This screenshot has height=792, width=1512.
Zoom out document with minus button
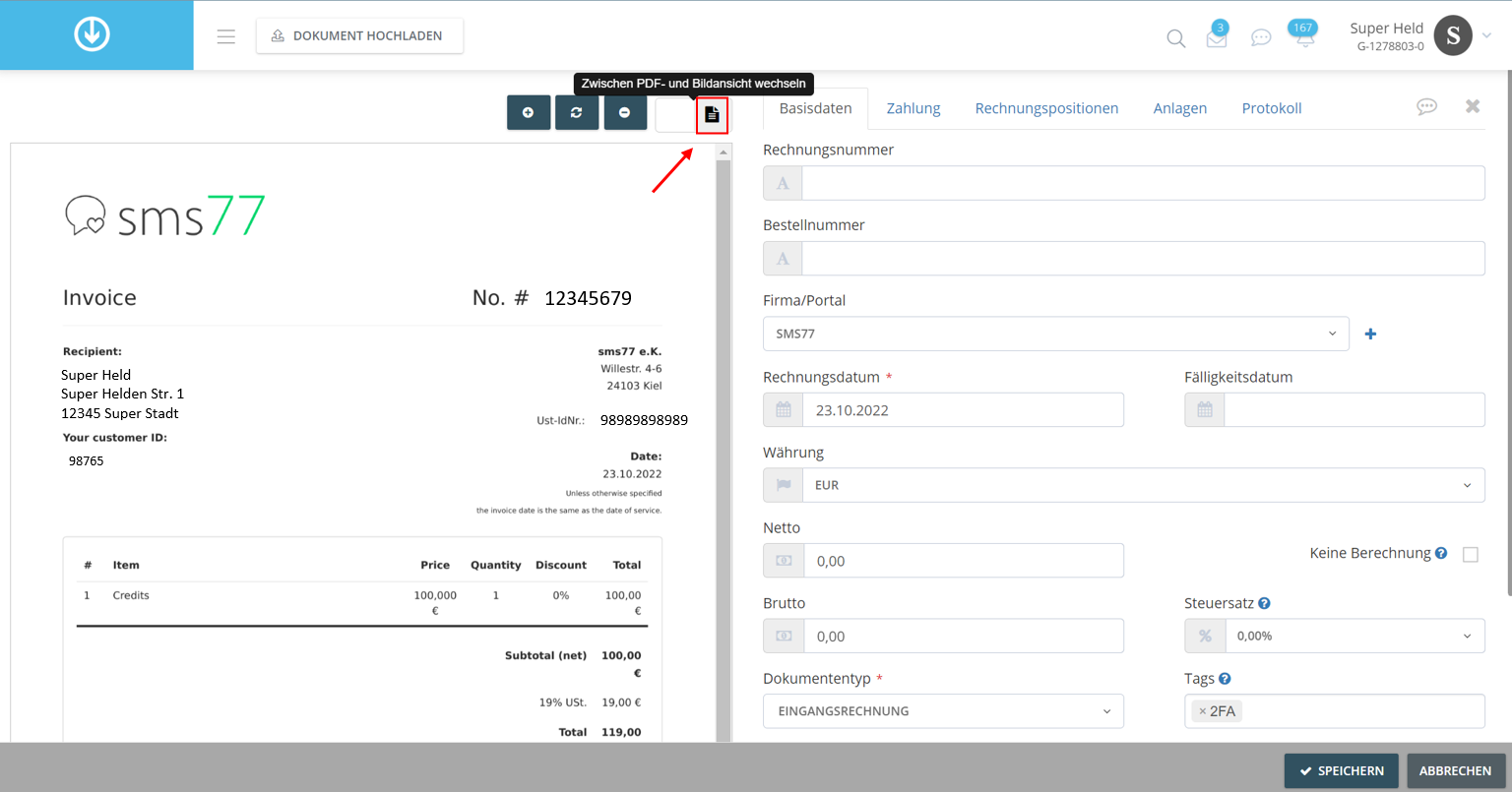tap(625, 113)
